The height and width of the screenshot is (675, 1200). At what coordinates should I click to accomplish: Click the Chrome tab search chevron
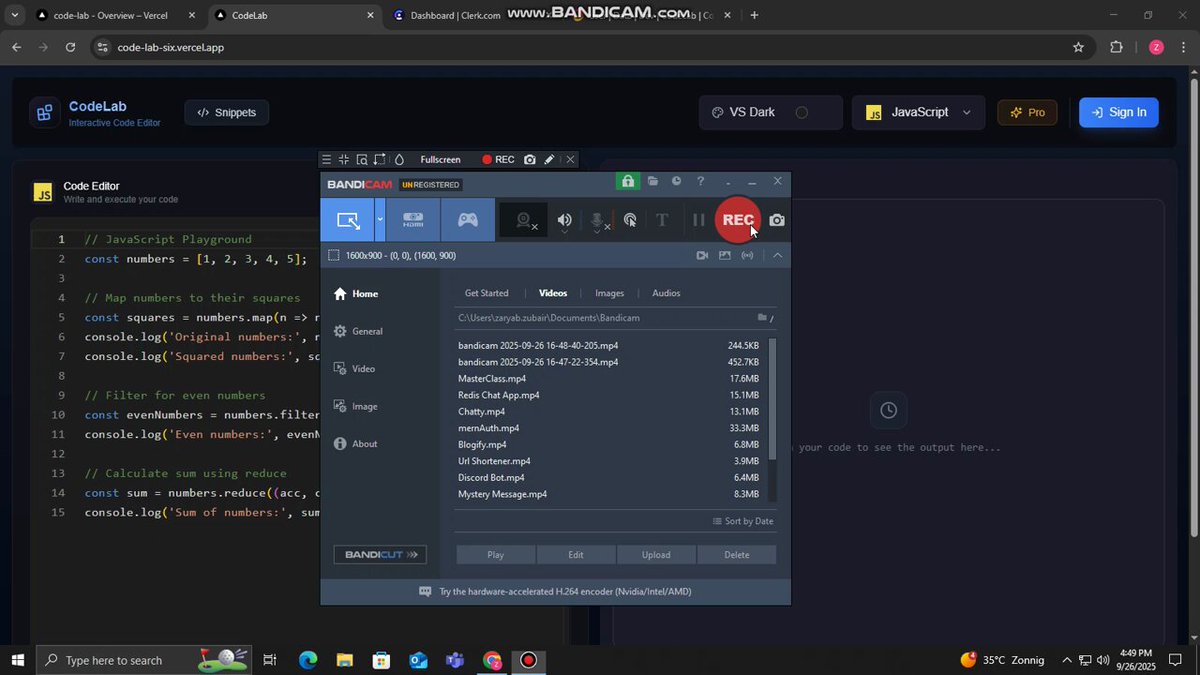click(x=14, y=15)
